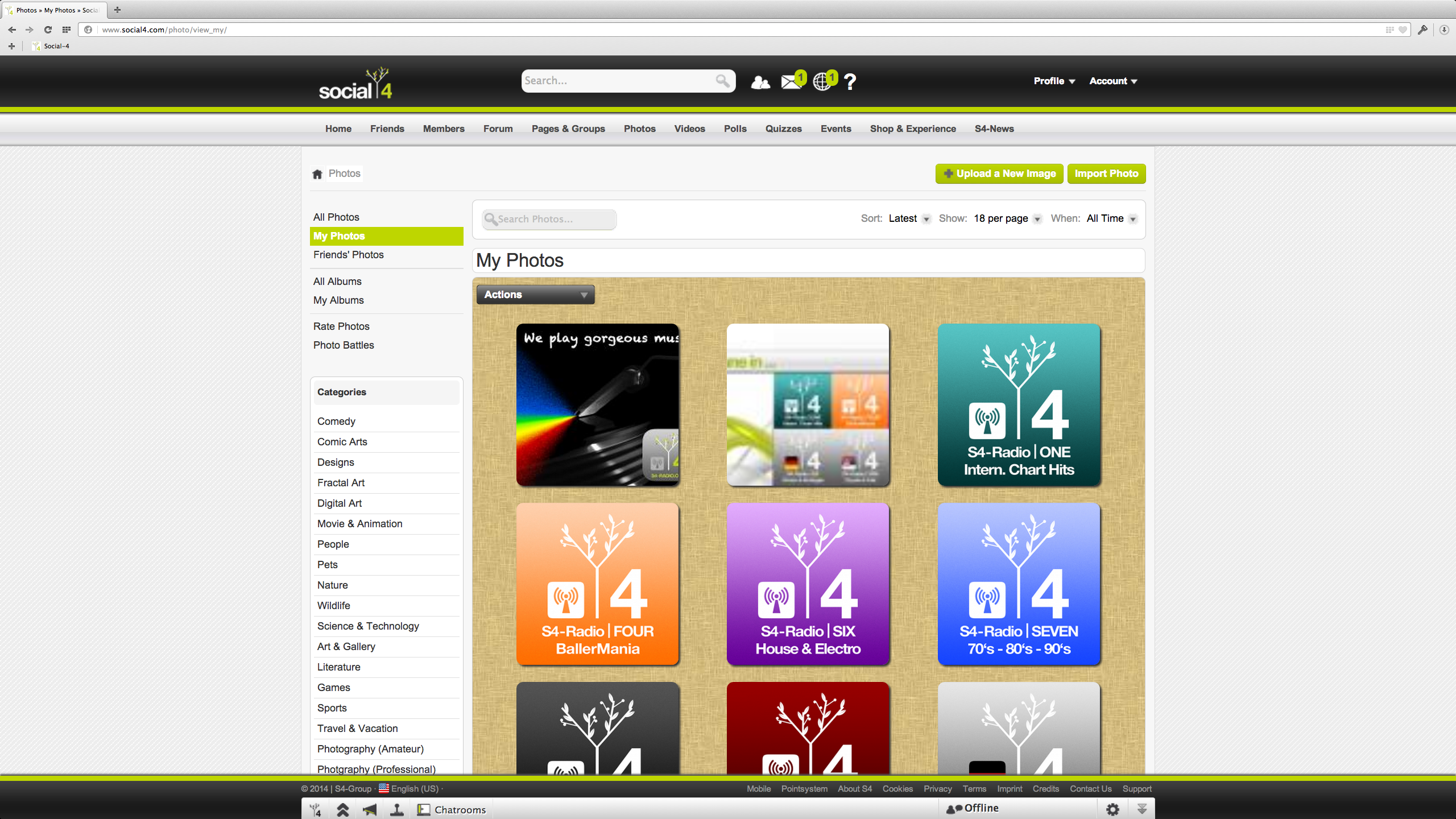Open the Show 18 per page dropdown
The image size is (1456, 819).
coord(1007,218)
